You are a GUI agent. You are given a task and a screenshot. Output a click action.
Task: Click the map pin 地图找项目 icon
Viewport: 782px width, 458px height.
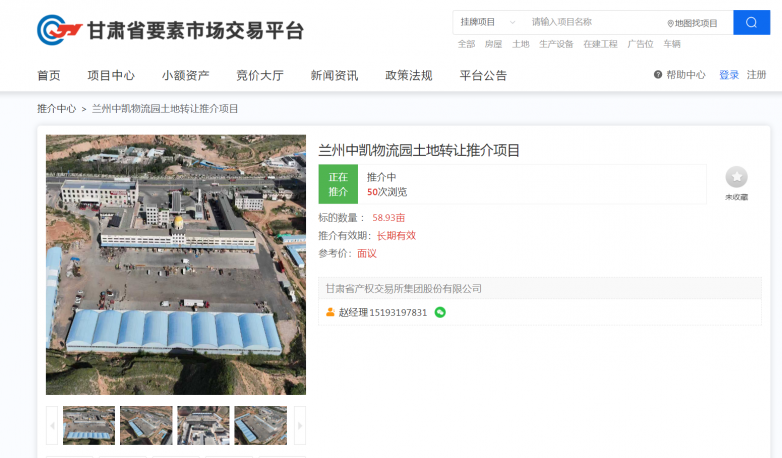tap(670, 23)
